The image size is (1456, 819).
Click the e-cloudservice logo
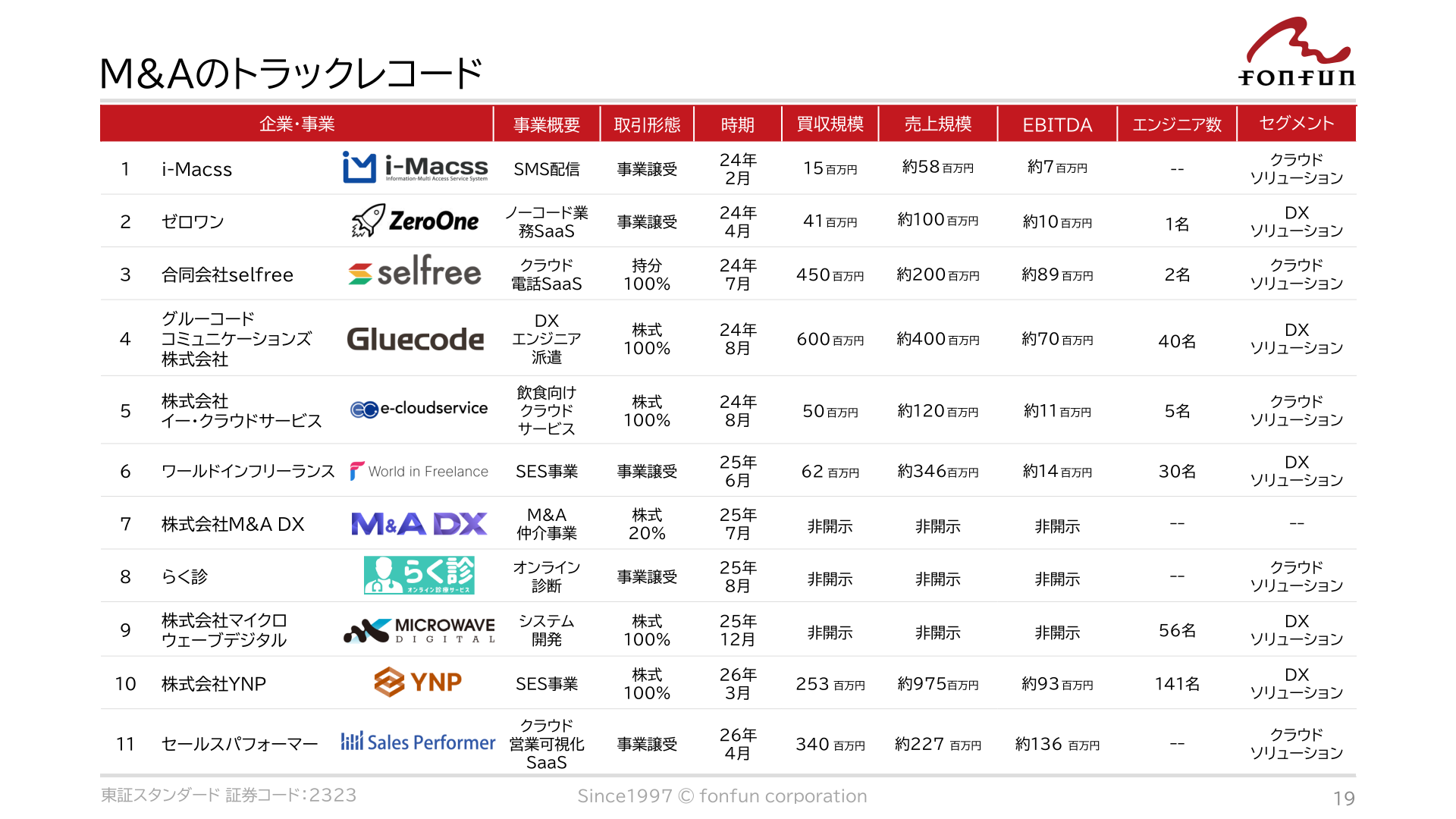point(419,409)
